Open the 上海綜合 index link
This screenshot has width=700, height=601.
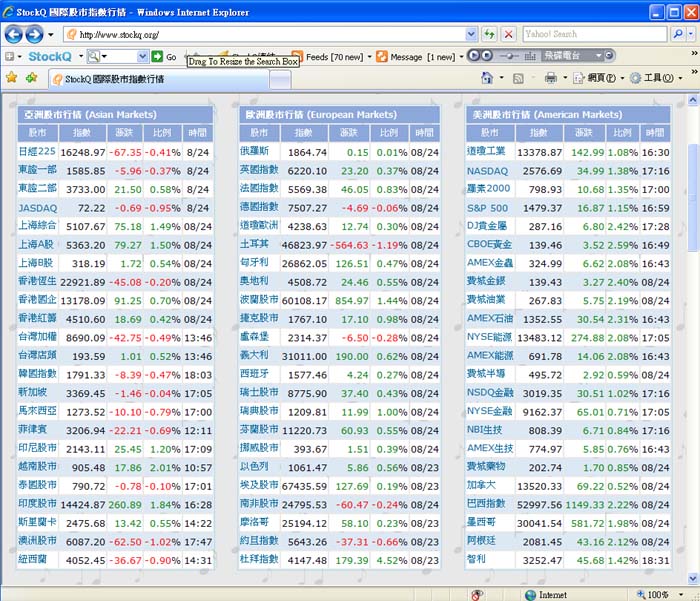(x=38, y=226)
